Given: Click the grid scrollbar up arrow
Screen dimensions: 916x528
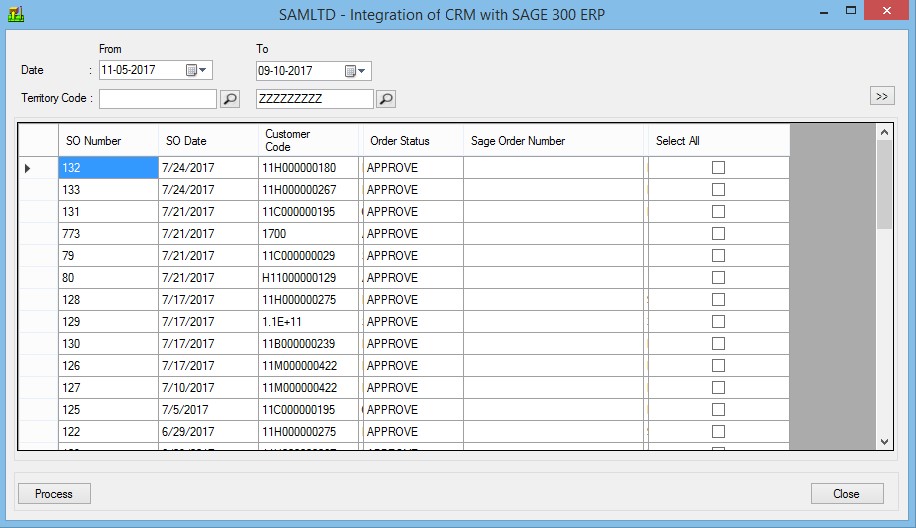Looking at the screenshot, I should 884,133.
